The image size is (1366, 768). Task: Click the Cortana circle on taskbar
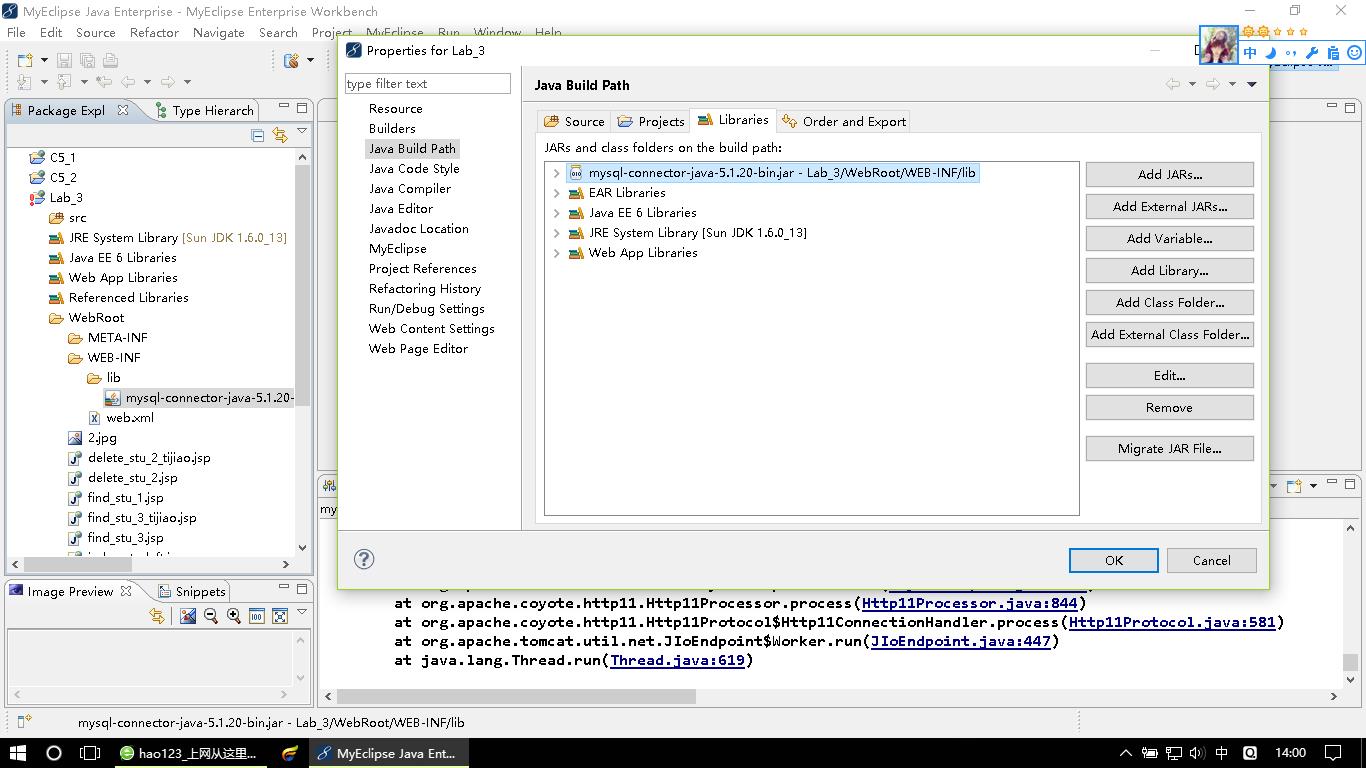tap(54, 753)
